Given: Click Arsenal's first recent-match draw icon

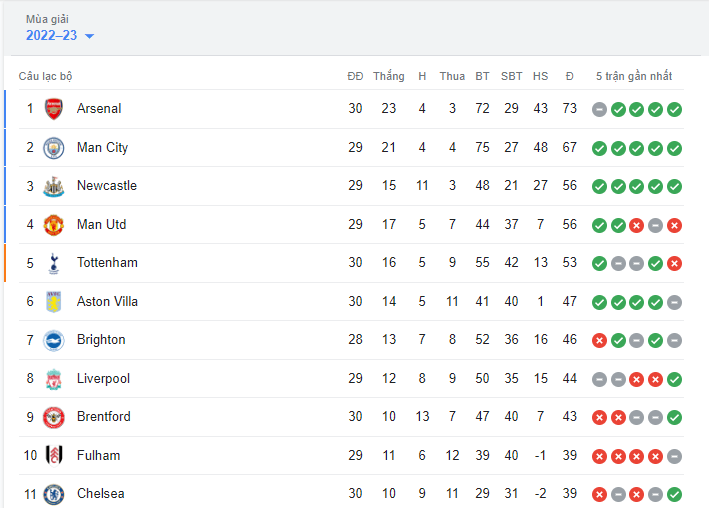Looking at the screenshot, I should (599, 109).
